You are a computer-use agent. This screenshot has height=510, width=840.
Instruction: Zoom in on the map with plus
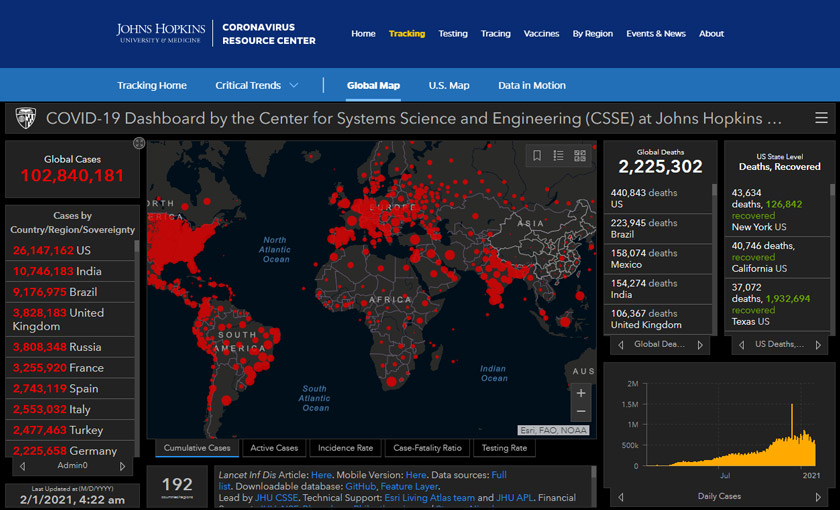[581, 393]
